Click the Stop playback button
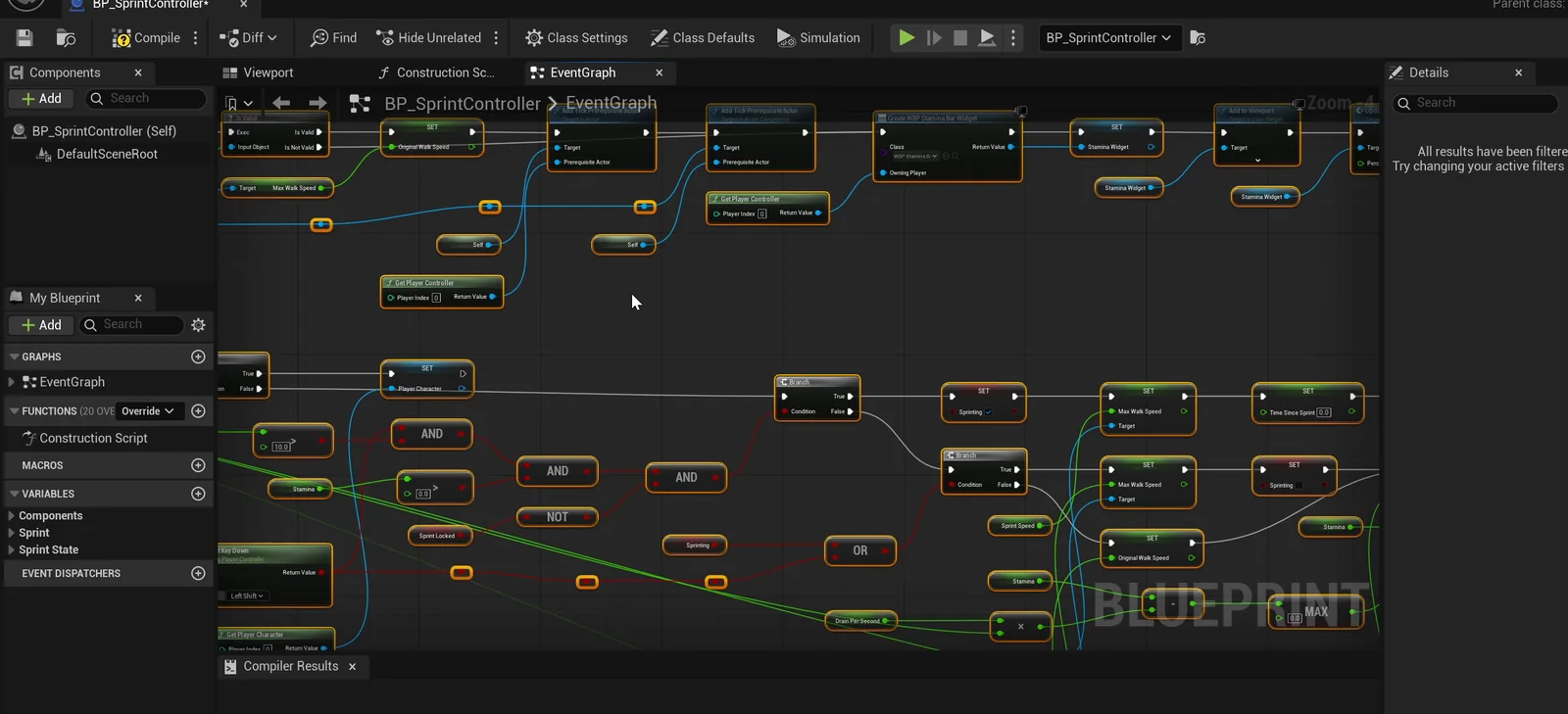This screenshot has width=1568, height=714. (960, 38)
